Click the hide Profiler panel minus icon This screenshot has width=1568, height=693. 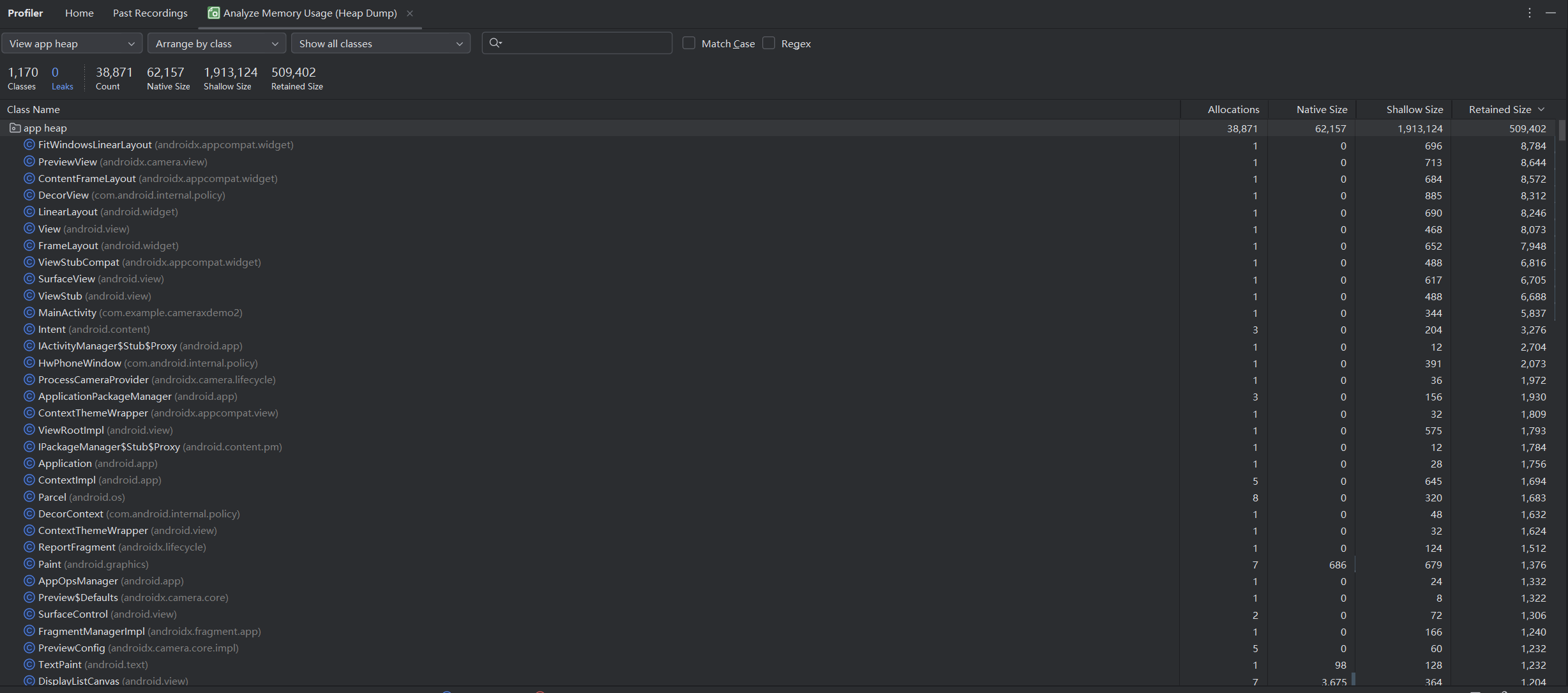(x=1550, y=13)
